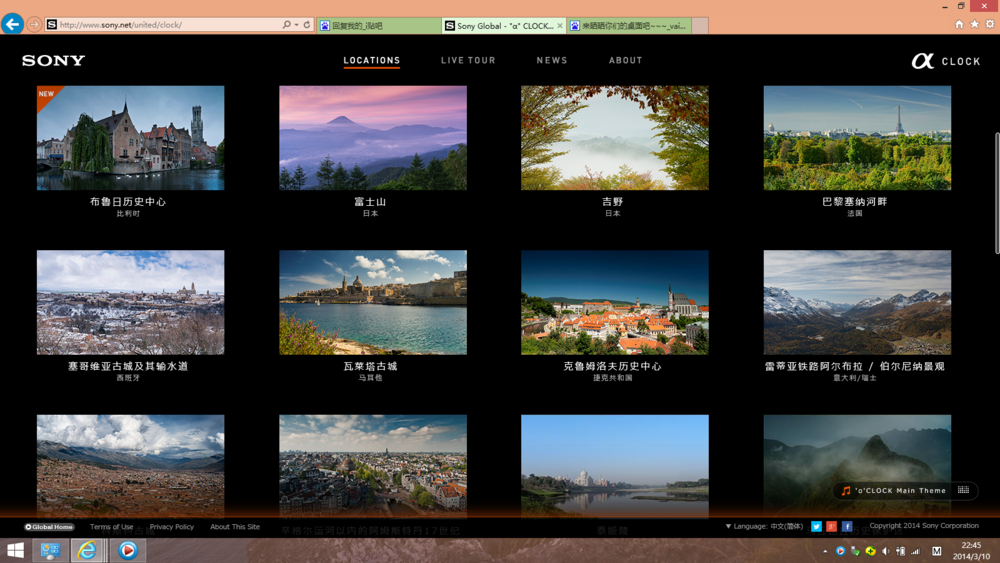This screenshot has height=563, width=1000.
Task: Open the LIVE TOUR menu item
Action: pos(468,61)
